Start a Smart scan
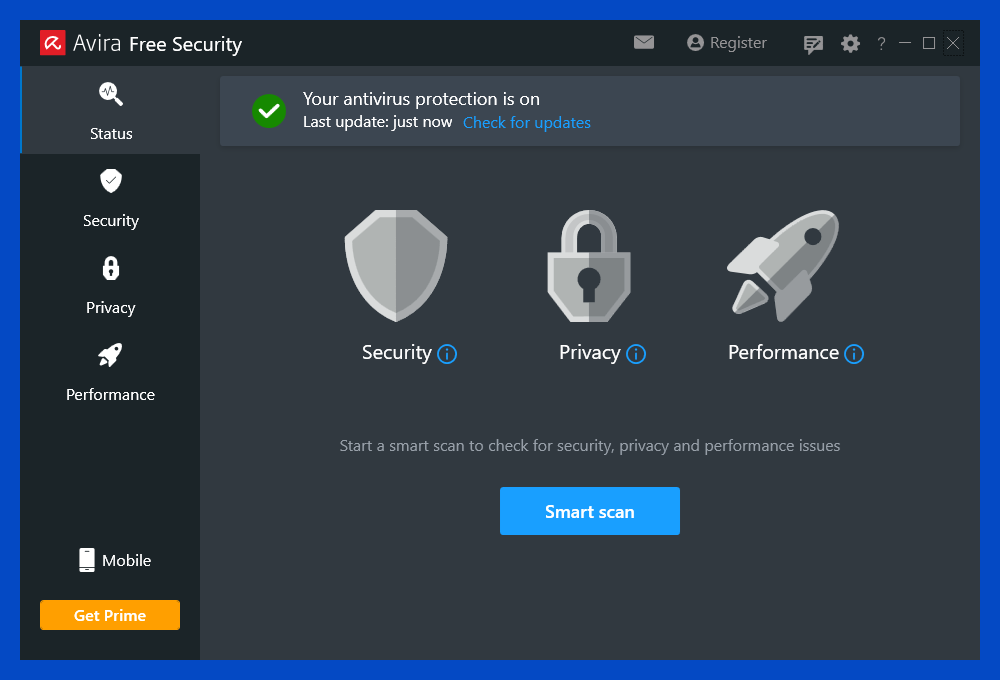1000x680 pixels. [589, 511]
